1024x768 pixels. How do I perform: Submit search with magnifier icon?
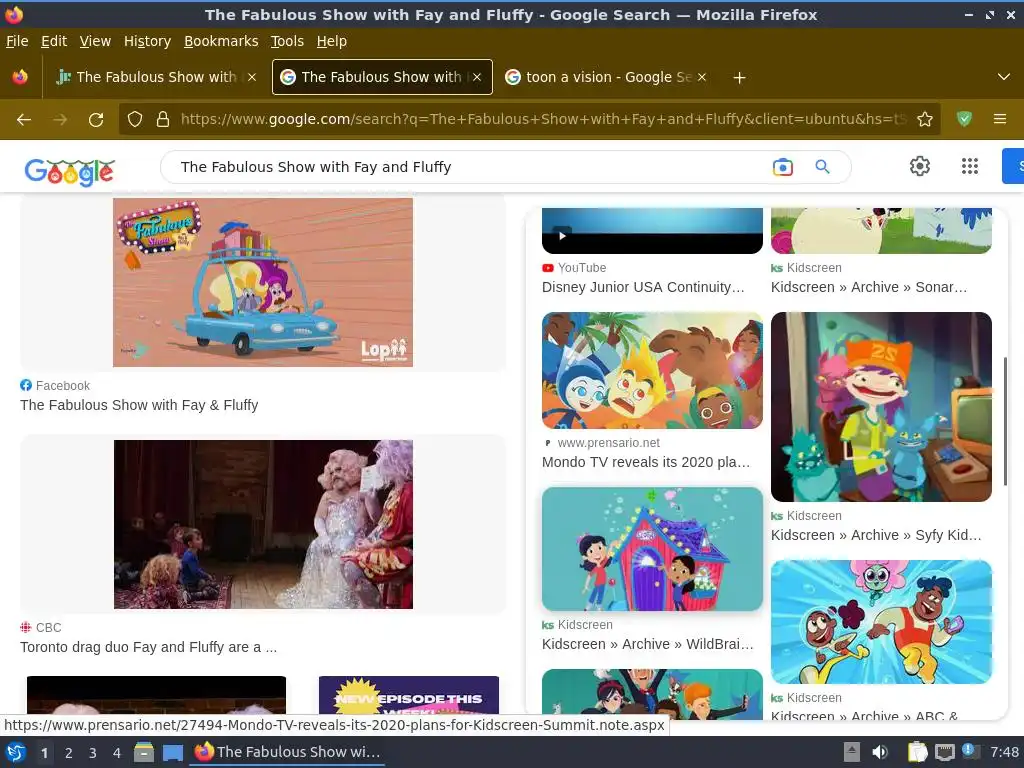pyautogui.click(x=823, y=167)
